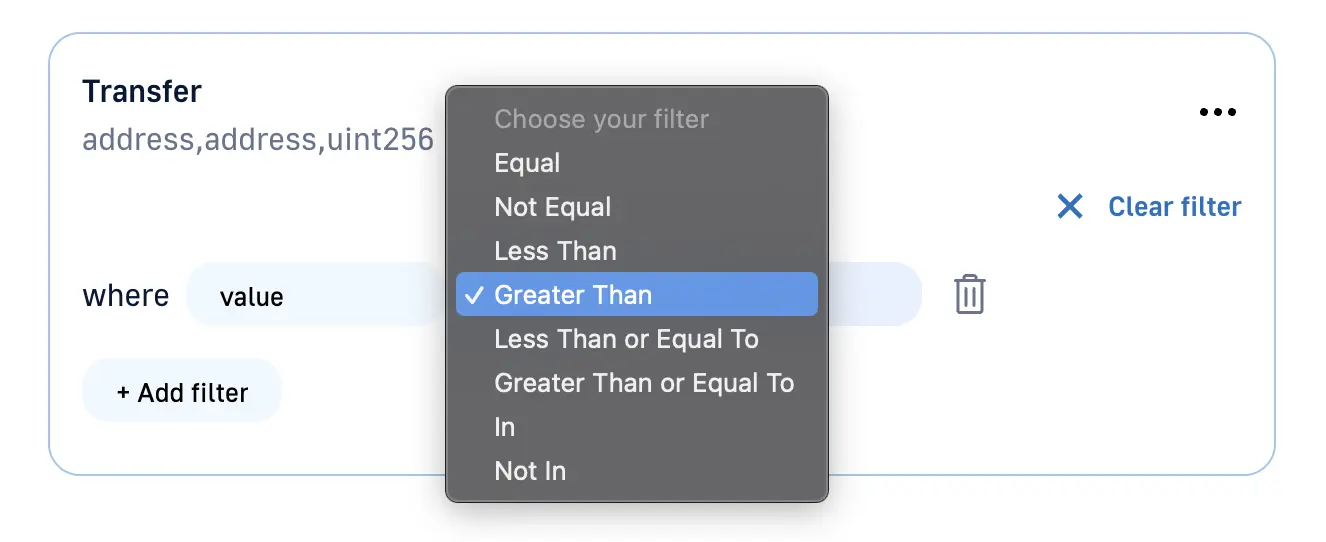Click the Choose your filter header
Image resolution: width=1326 pixels, height=542 pixels.
[x=601, y=119]
